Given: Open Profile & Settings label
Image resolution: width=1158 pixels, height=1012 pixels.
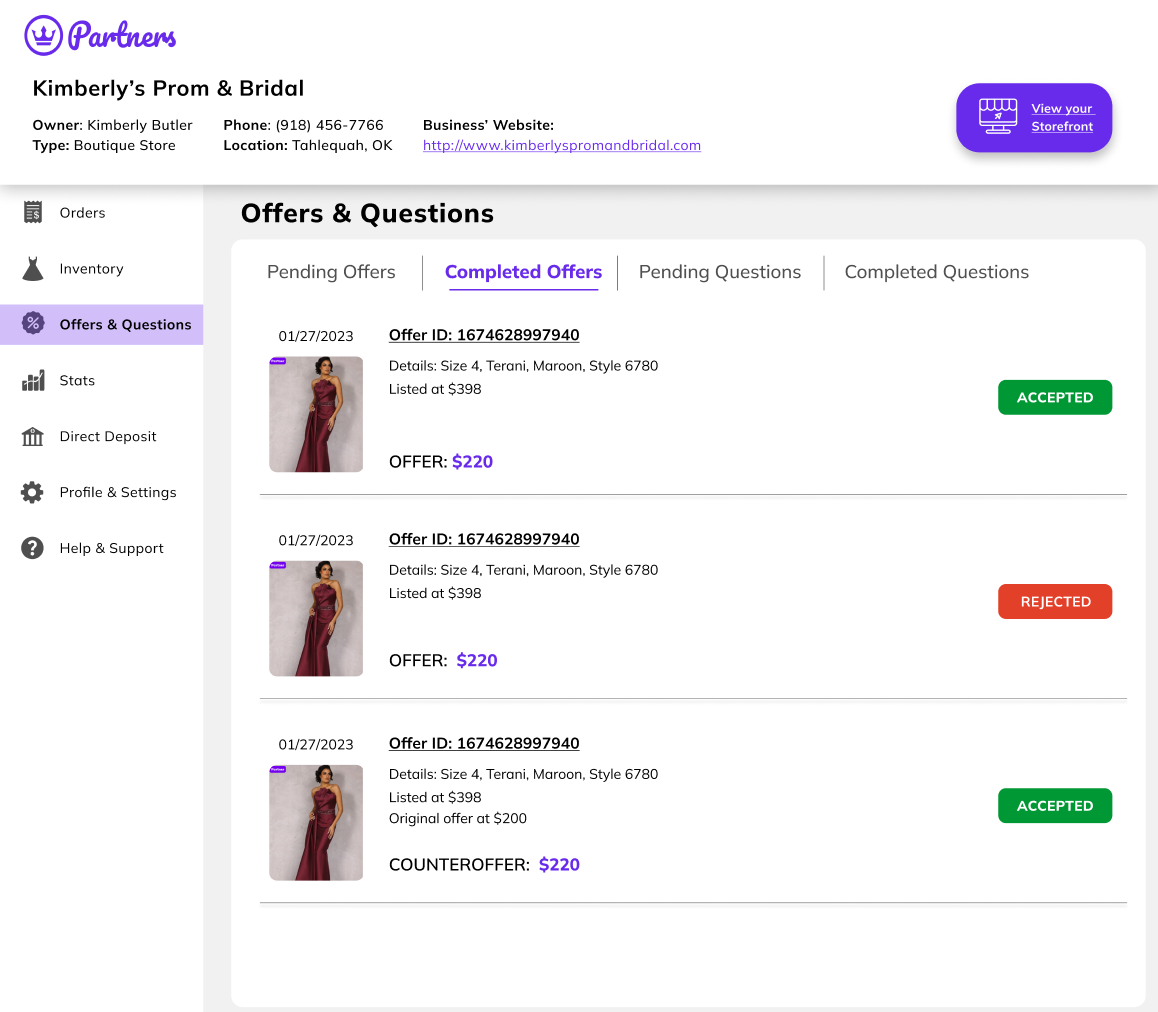Looking at the screenshot, I should tap(118, 492).
